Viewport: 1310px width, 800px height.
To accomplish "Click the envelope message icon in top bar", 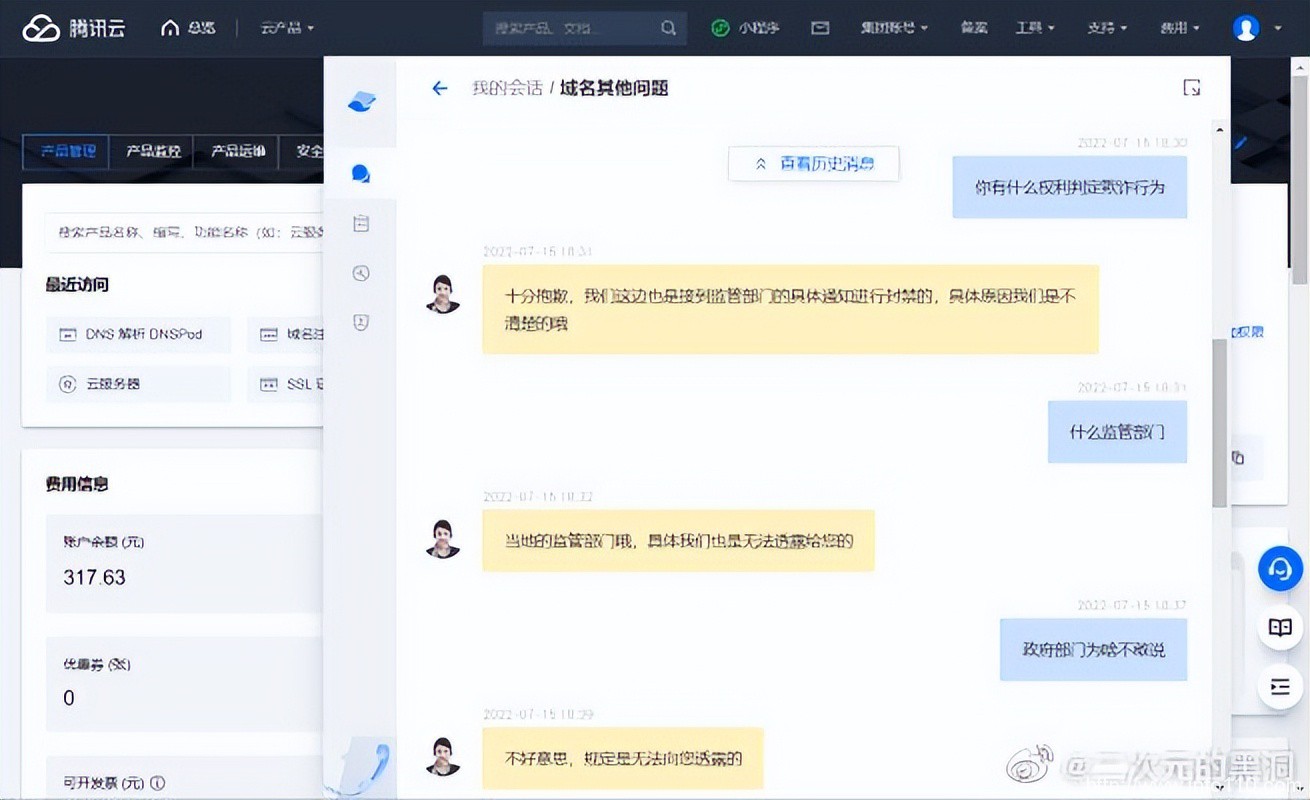I will pos(820,28).
